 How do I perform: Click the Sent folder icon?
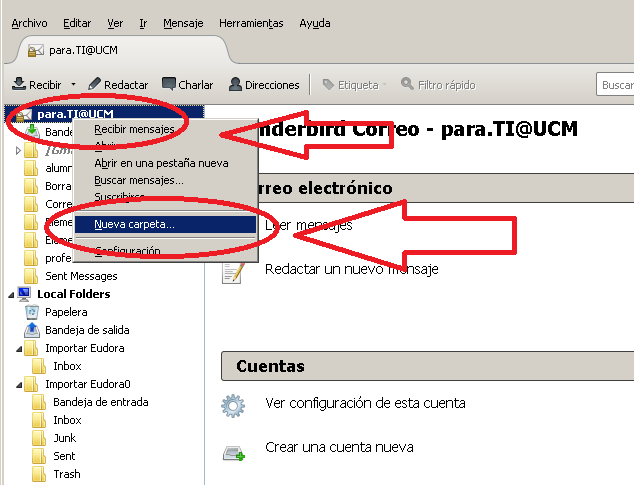pos(39,456)
